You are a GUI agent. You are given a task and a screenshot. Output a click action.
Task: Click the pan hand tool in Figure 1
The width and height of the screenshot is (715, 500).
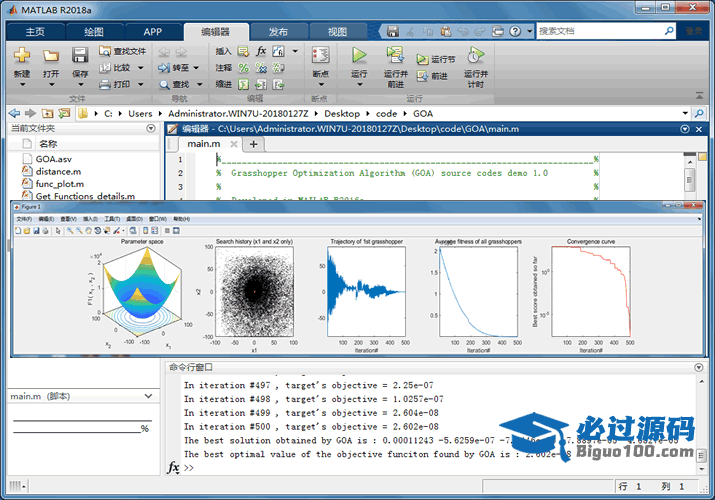(x=88, y=231)
